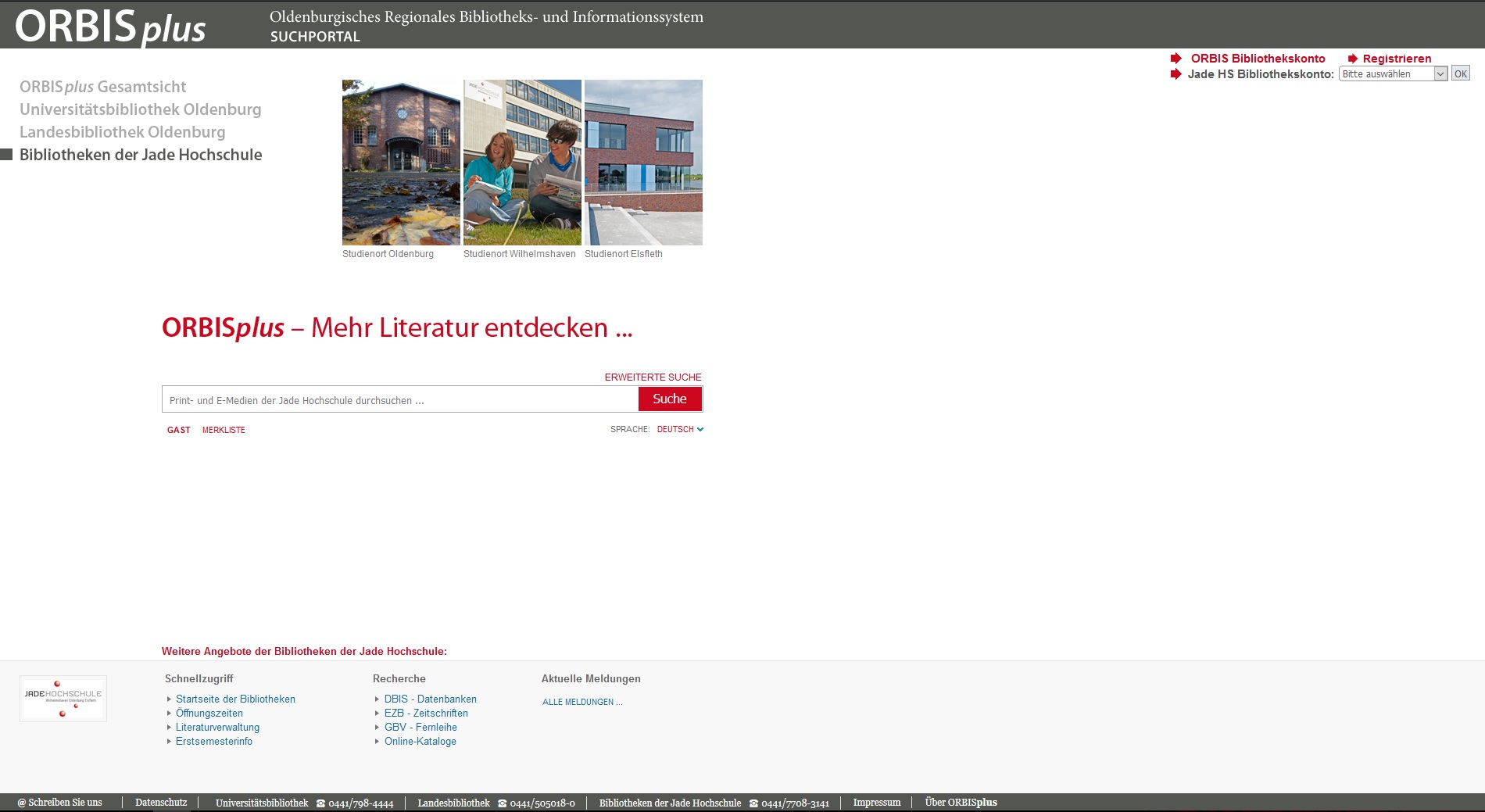Open Alle Meldungen link
The width and height of the screenshot is (1485, 812).
(582, 702)
